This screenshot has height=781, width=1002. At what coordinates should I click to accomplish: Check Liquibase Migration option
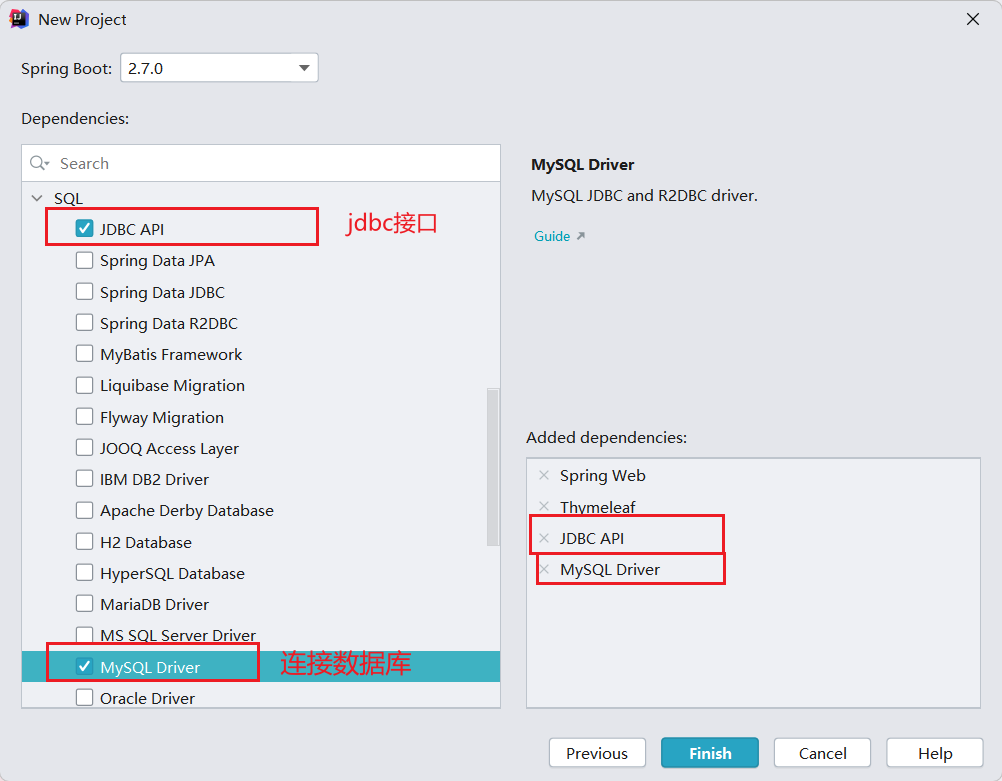tap(84, 385)
